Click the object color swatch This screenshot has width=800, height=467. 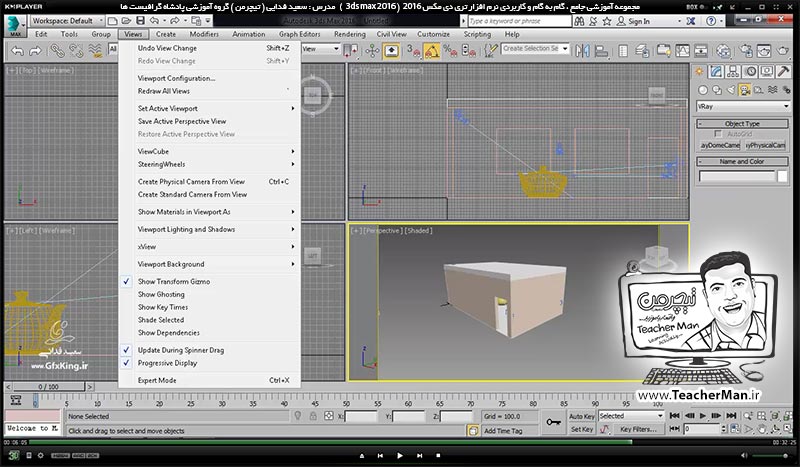point(782,177)
